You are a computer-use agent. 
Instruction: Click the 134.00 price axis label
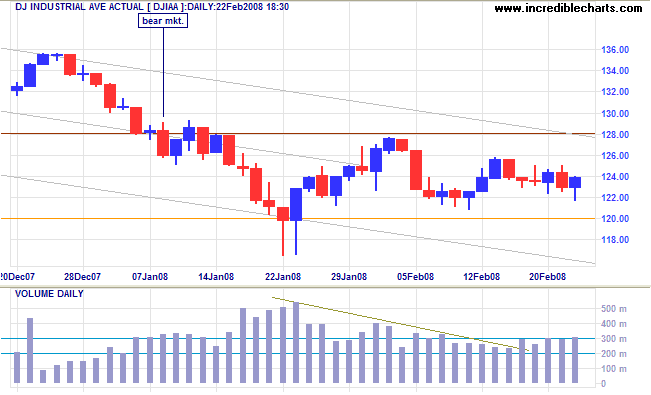615,71
